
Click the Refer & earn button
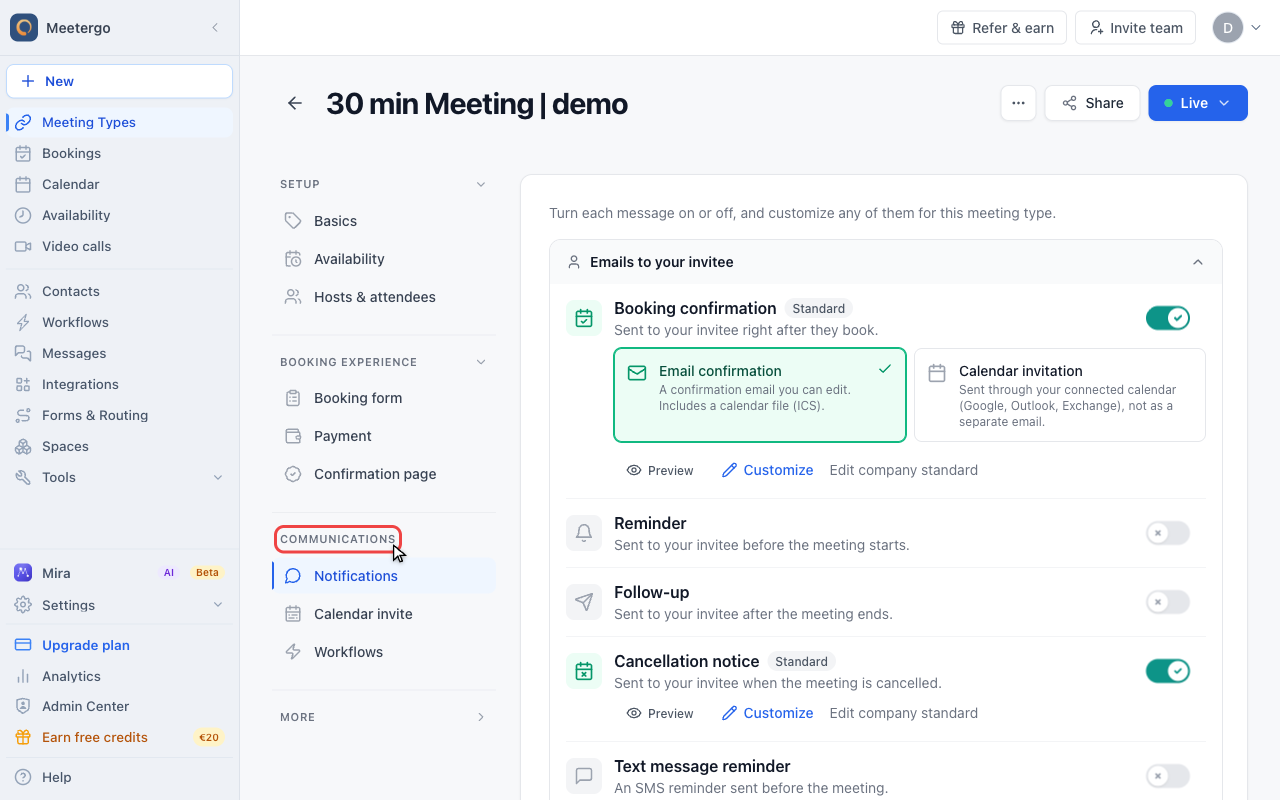pyautogui.click(x=1002, y=28)
